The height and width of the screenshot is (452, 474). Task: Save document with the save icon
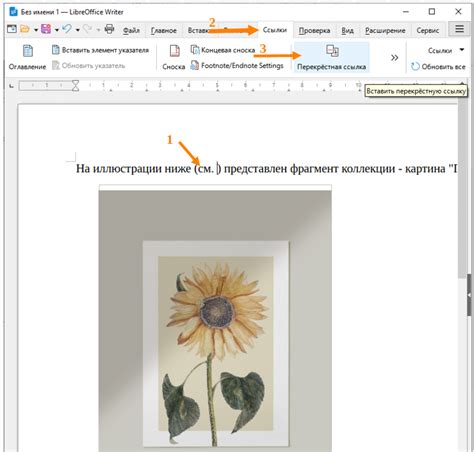click(x=46, y=29)
